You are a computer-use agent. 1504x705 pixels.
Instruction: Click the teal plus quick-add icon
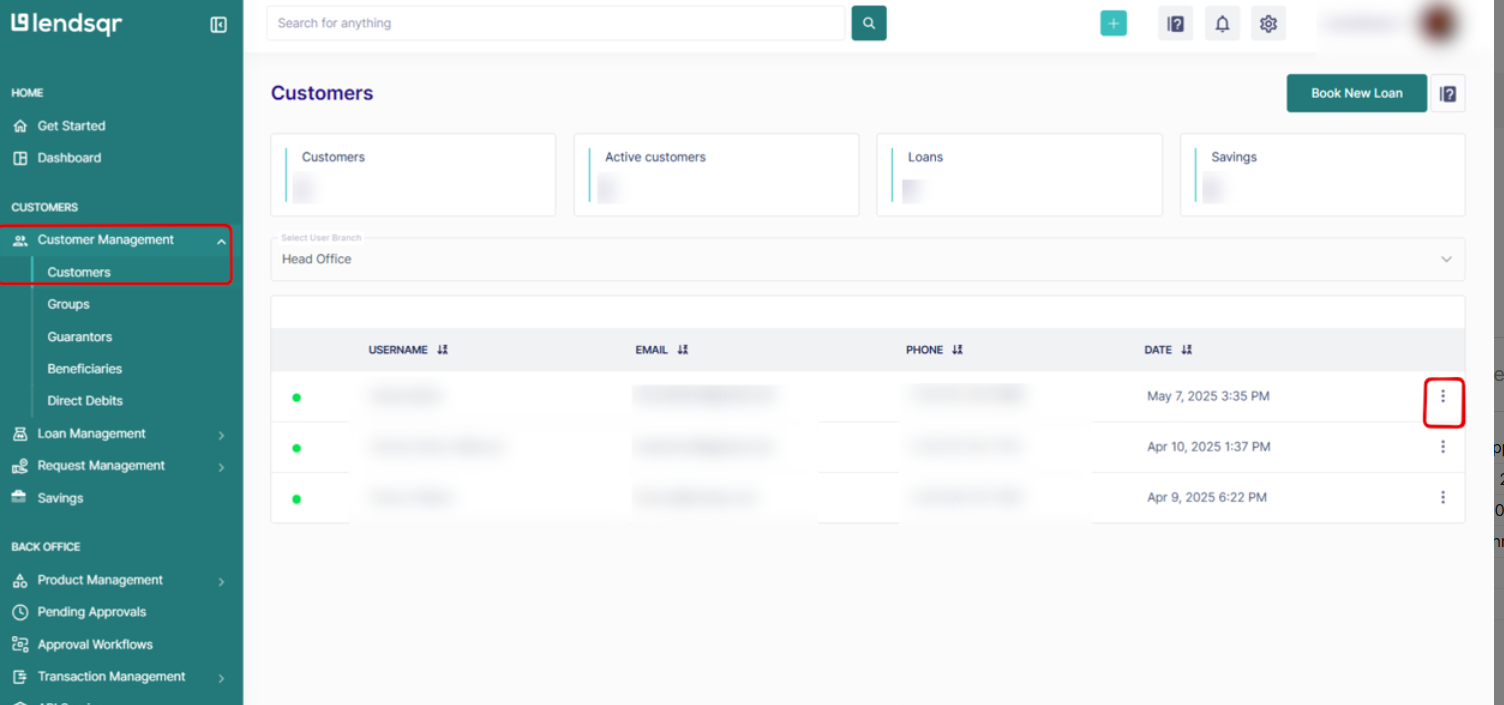pos(1113,24)
